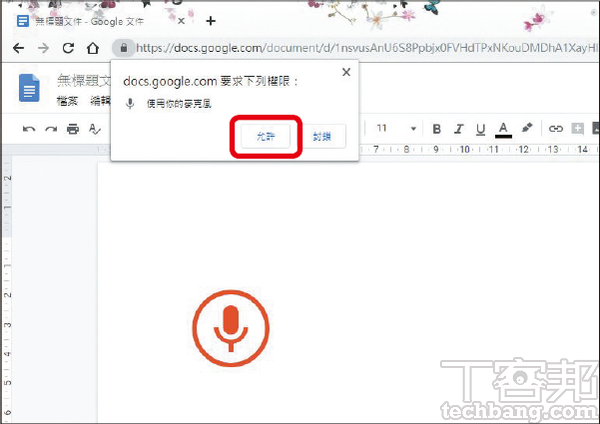Click the 無標題文件 document title

click(x=84, y=81)
